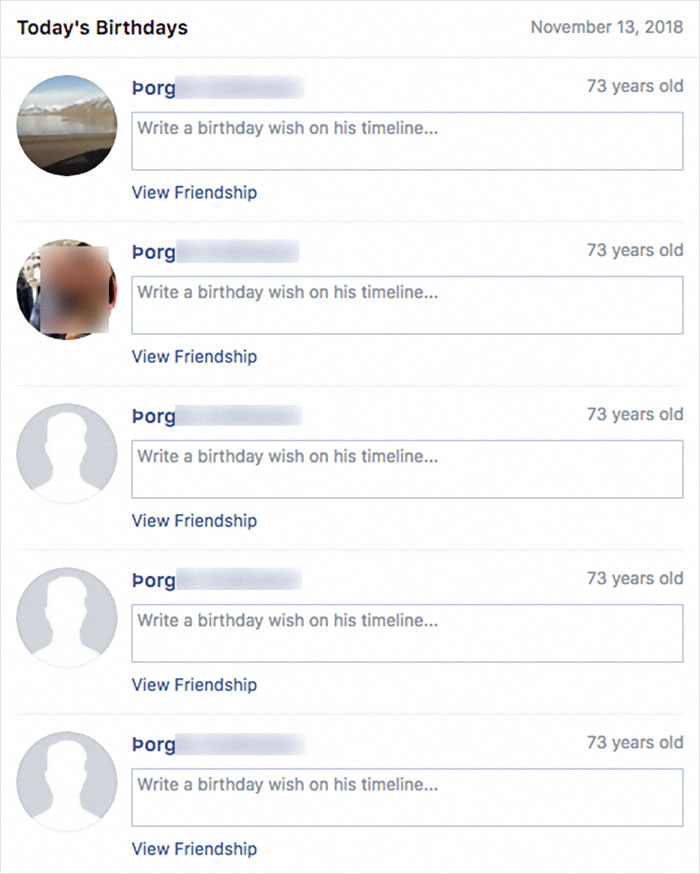Select the fourth Þorg name link
700x874 pixels.
tap(148, 579)
